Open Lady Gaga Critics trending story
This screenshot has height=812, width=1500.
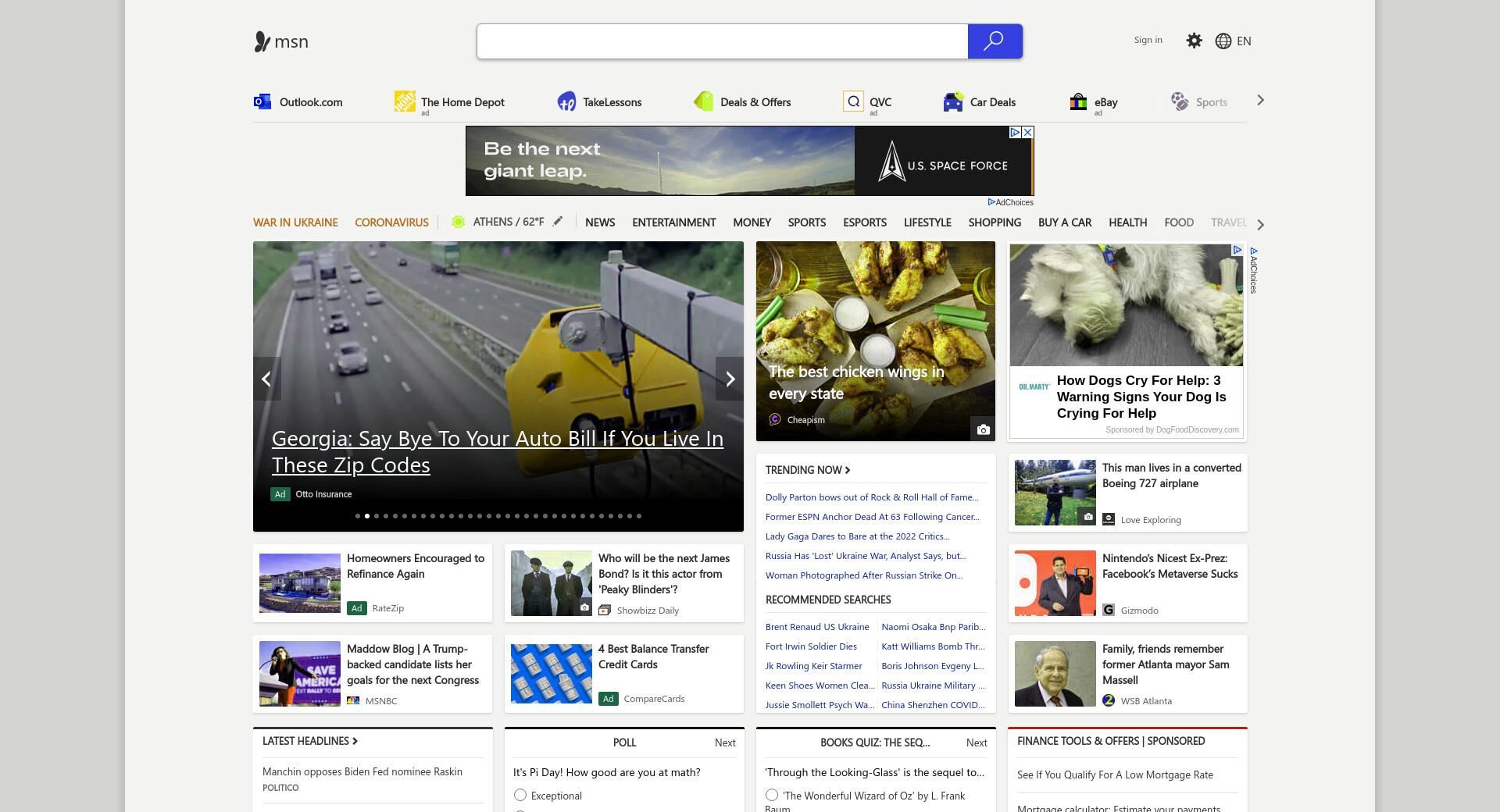pos(858,536)
